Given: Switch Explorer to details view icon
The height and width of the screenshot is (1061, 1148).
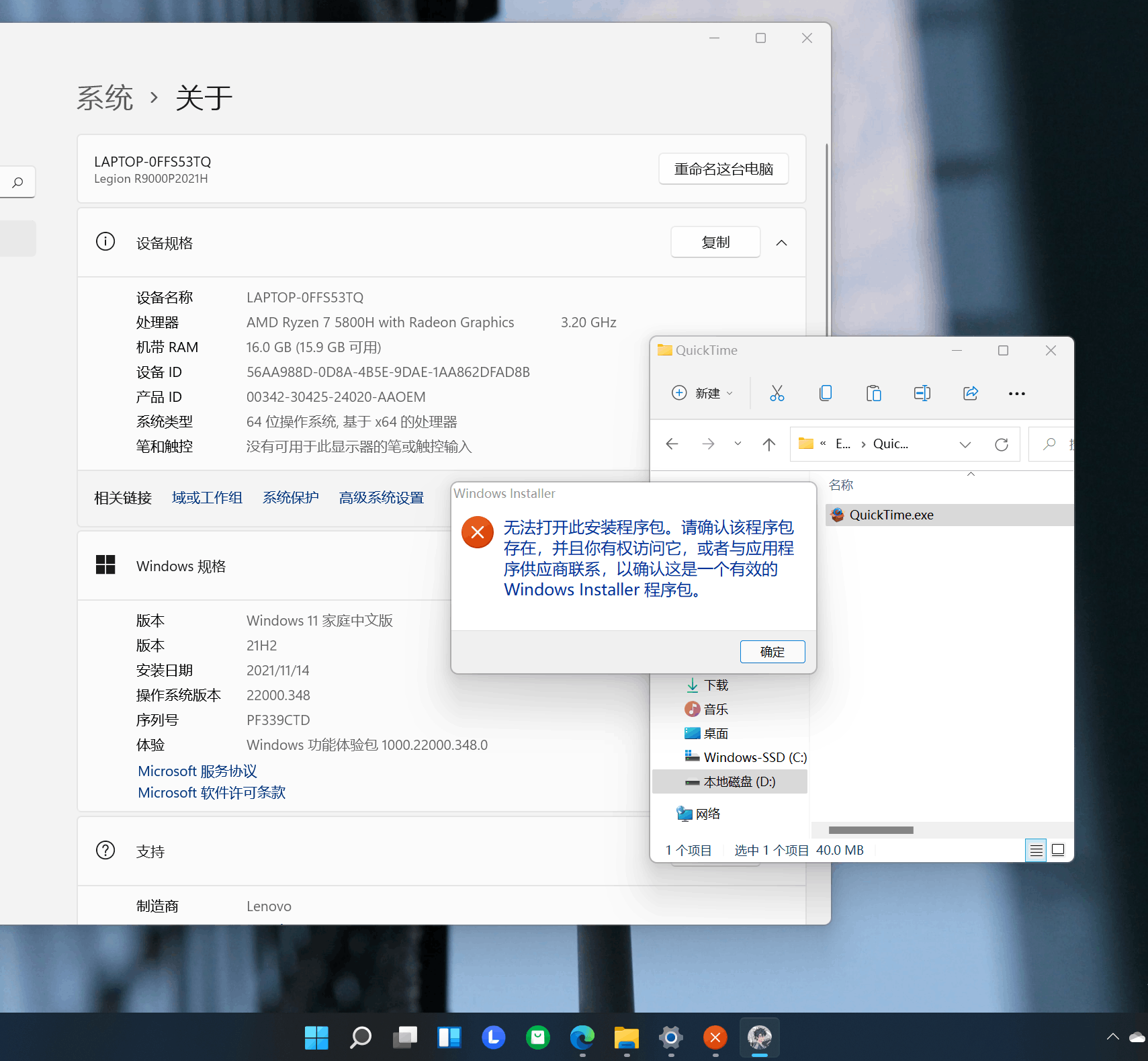Looking at the screenshot, I should coord(1036,850).
